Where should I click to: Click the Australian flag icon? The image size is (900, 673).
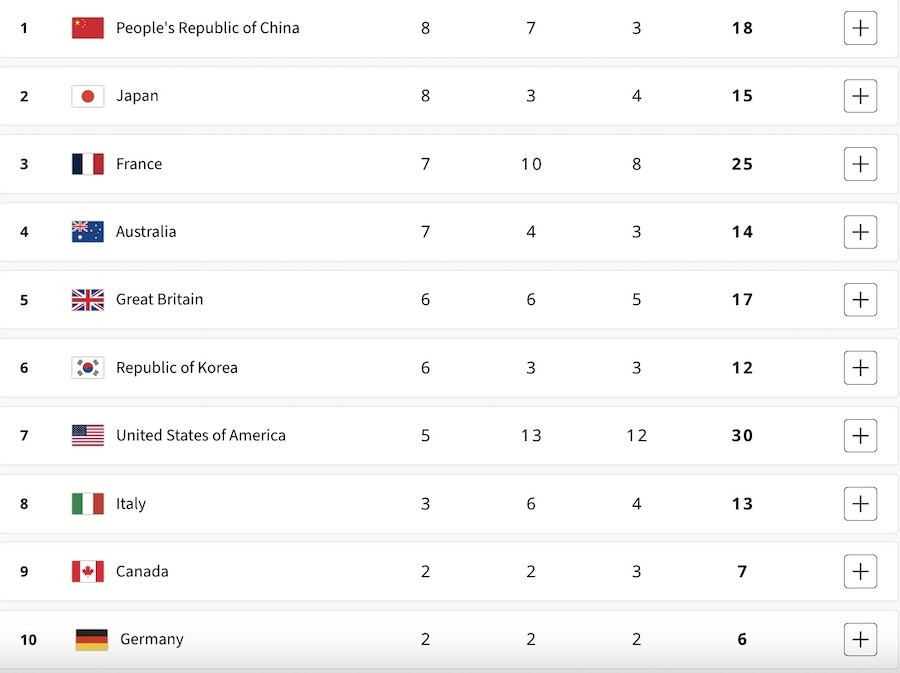88,232
